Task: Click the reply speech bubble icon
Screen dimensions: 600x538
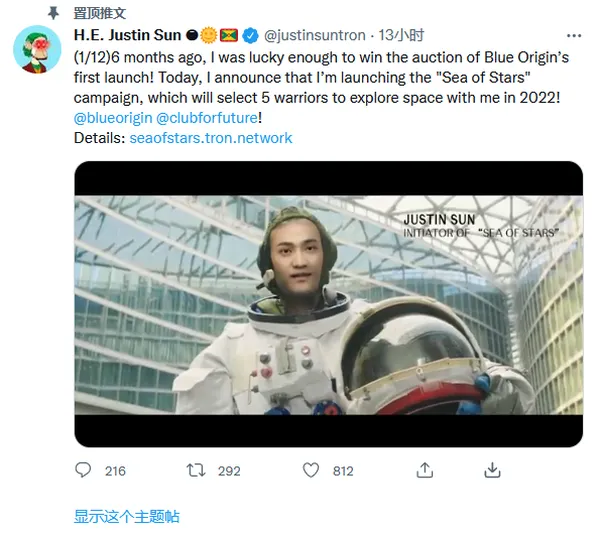Action: [x=84, y=470]
